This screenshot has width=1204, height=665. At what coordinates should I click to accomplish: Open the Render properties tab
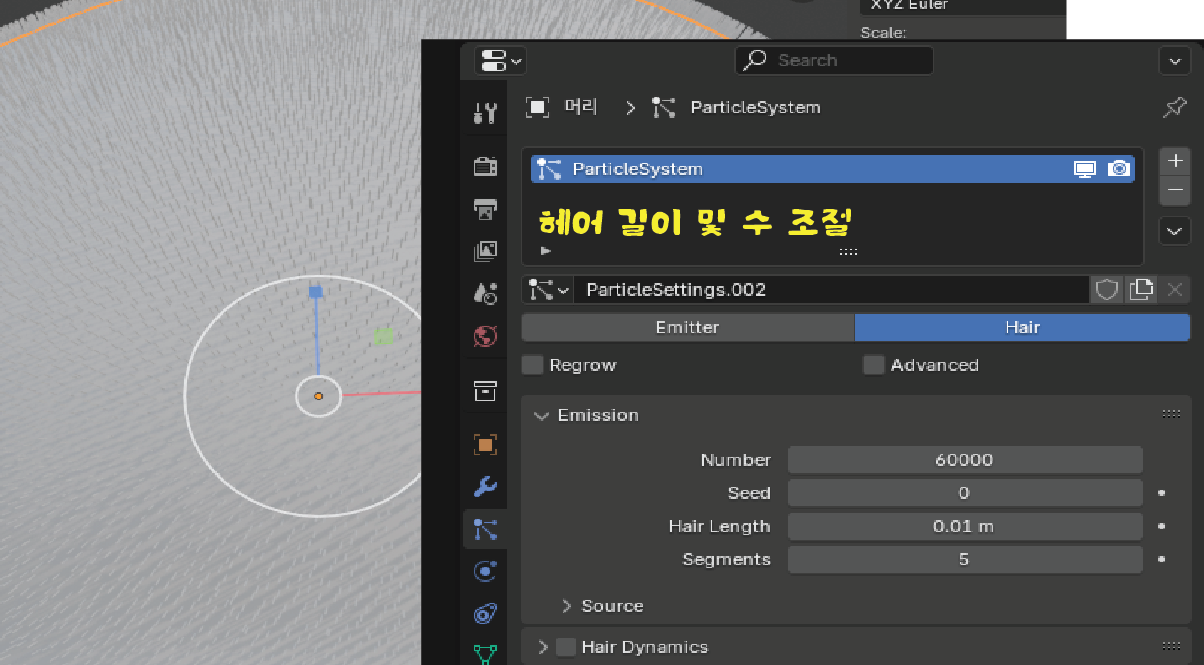pos(485,166)
